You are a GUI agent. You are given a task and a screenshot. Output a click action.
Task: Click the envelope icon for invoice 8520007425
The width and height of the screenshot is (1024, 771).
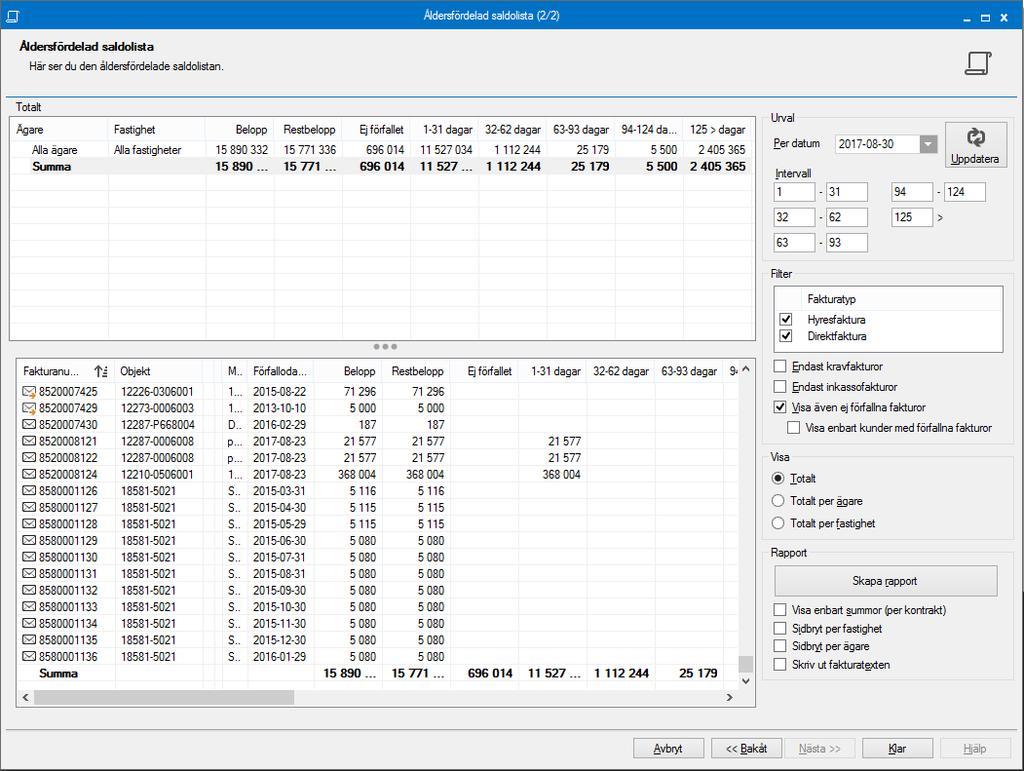pyautogui.click(x=29, y=392)
